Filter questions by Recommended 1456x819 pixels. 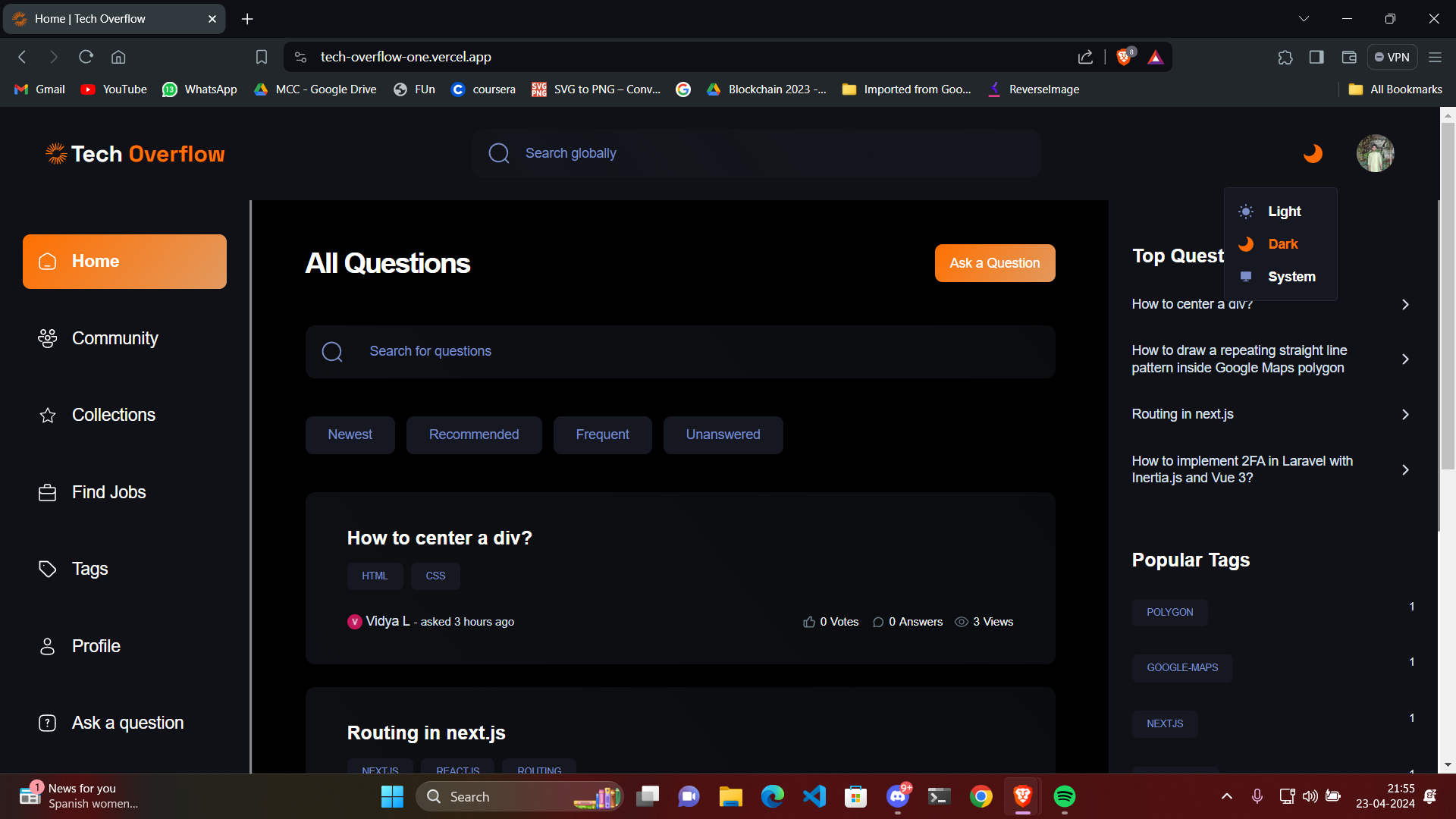(x=473, y=435)
